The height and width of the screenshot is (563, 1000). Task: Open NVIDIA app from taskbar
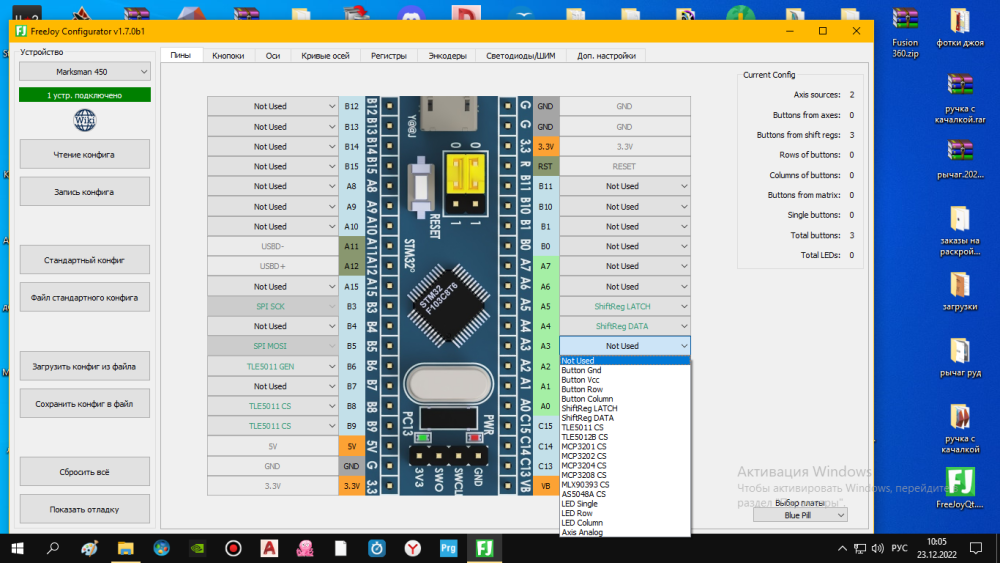tap(197, 548)
